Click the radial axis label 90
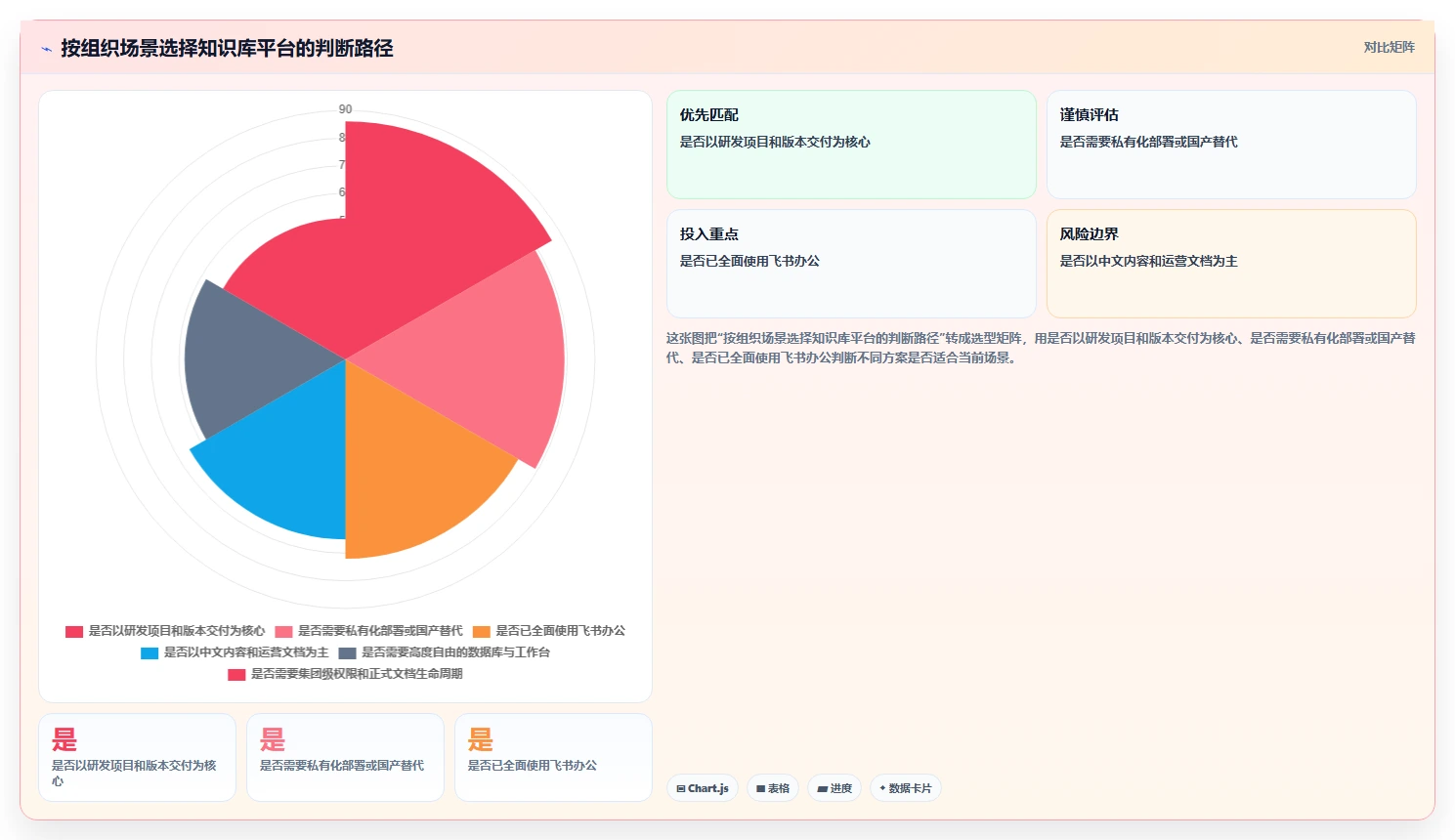The image size is (1455, 840). 345,109
